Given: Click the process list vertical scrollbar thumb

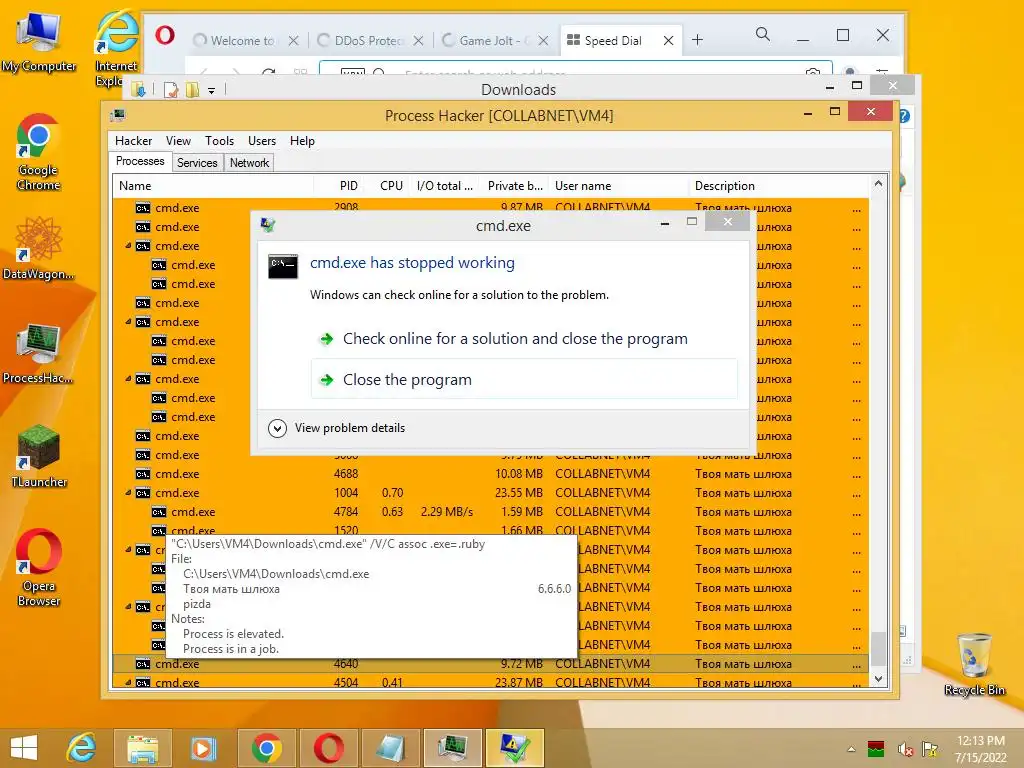Looking at the screenshot, I should pyautogui.click(x=878, y=648).
